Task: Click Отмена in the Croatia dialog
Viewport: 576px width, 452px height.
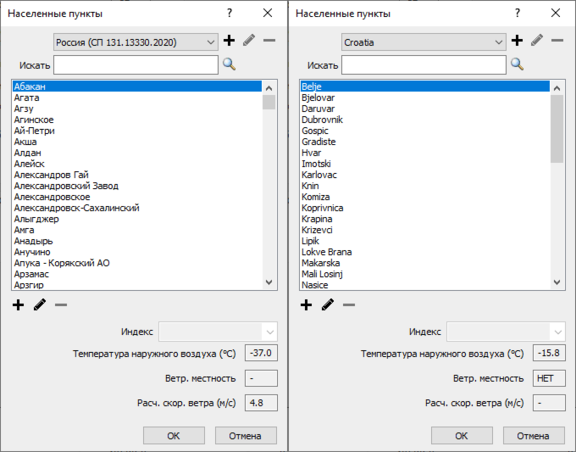Action: click(x=533, y=436)
